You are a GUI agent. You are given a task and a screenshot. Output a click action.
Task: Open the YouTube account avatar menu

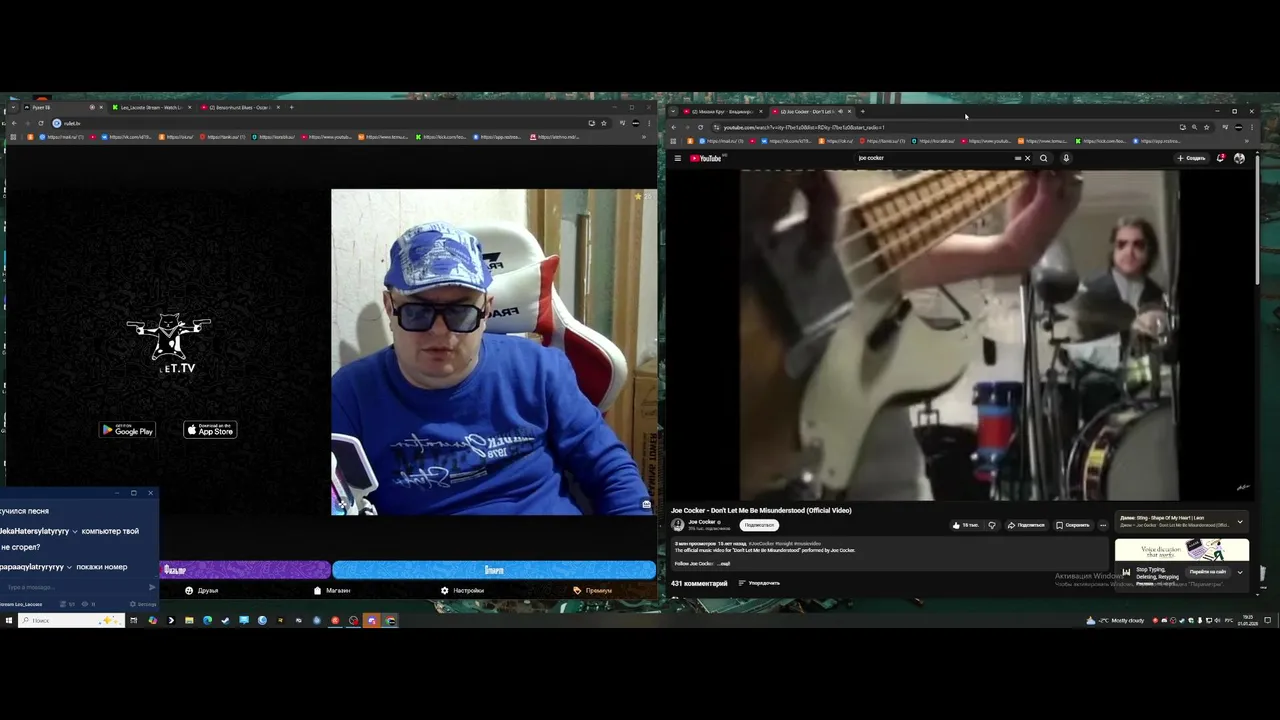[x=1239, y=158]
